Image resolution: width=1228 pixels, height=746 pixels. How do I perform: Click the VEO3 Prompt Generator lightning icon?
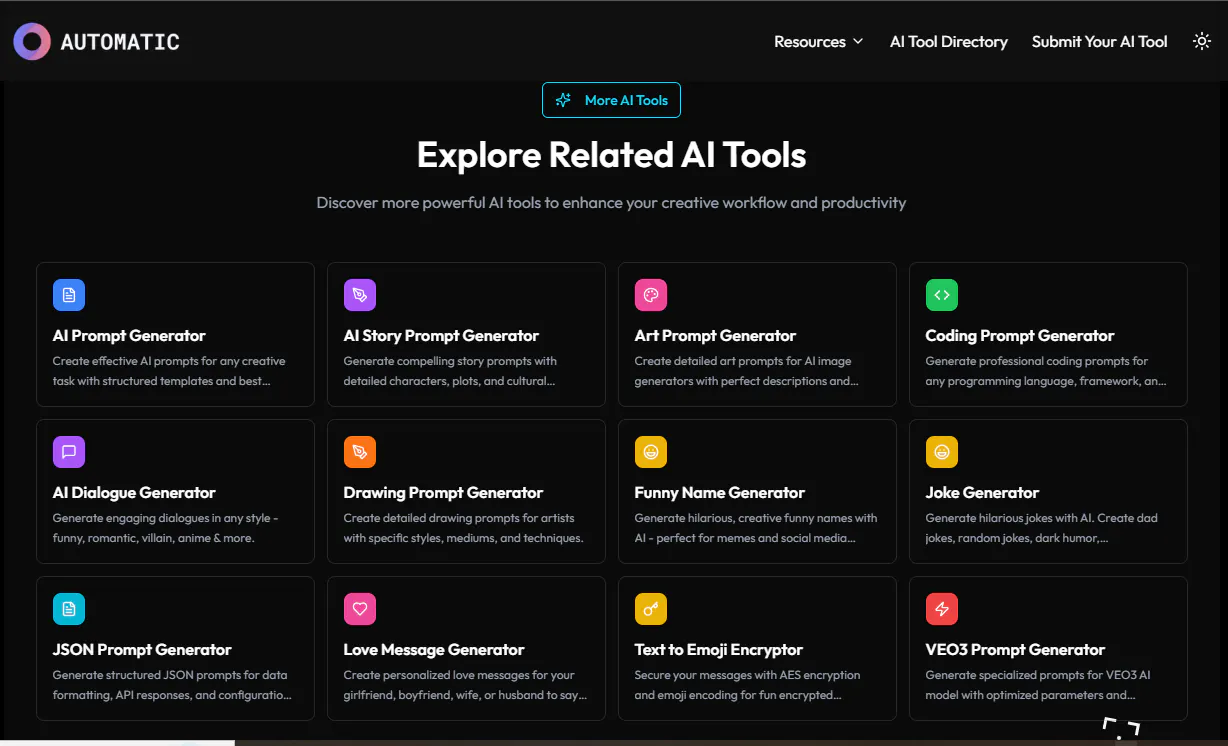pos(942,609)
